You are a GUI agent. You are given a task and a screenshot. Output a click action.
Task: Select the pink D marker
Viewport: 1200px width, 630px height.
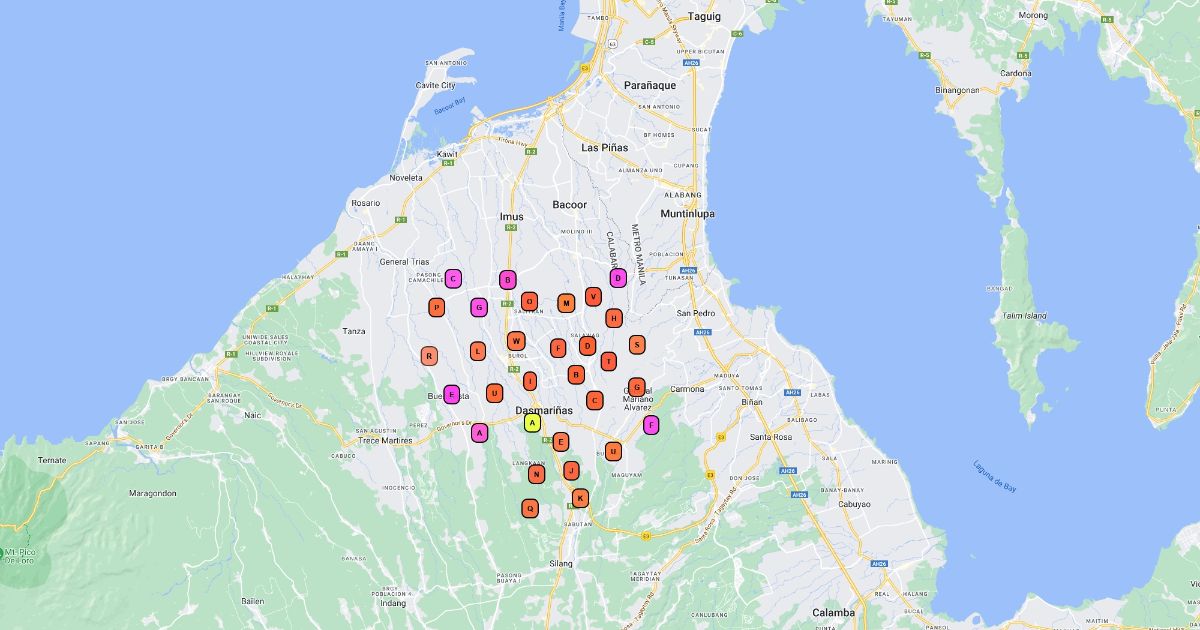click(x=618, y=278)
